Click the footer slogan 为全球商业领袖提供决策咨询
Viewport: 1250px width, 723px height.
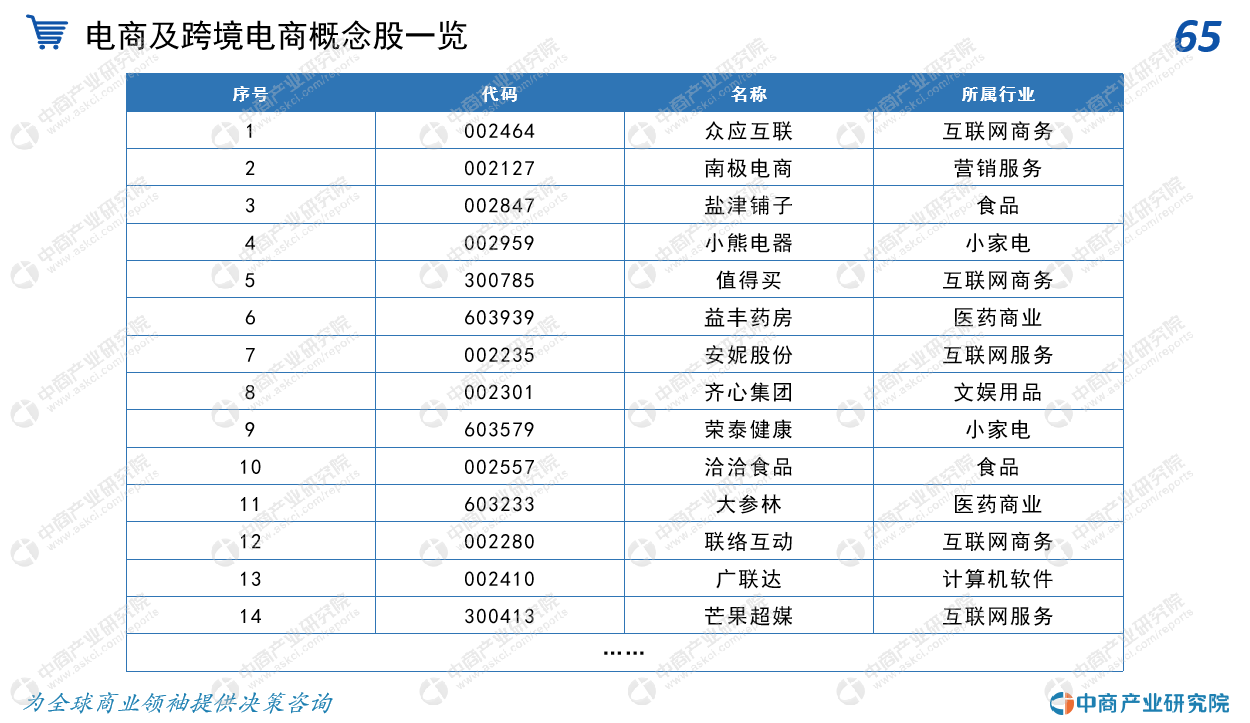177,703
